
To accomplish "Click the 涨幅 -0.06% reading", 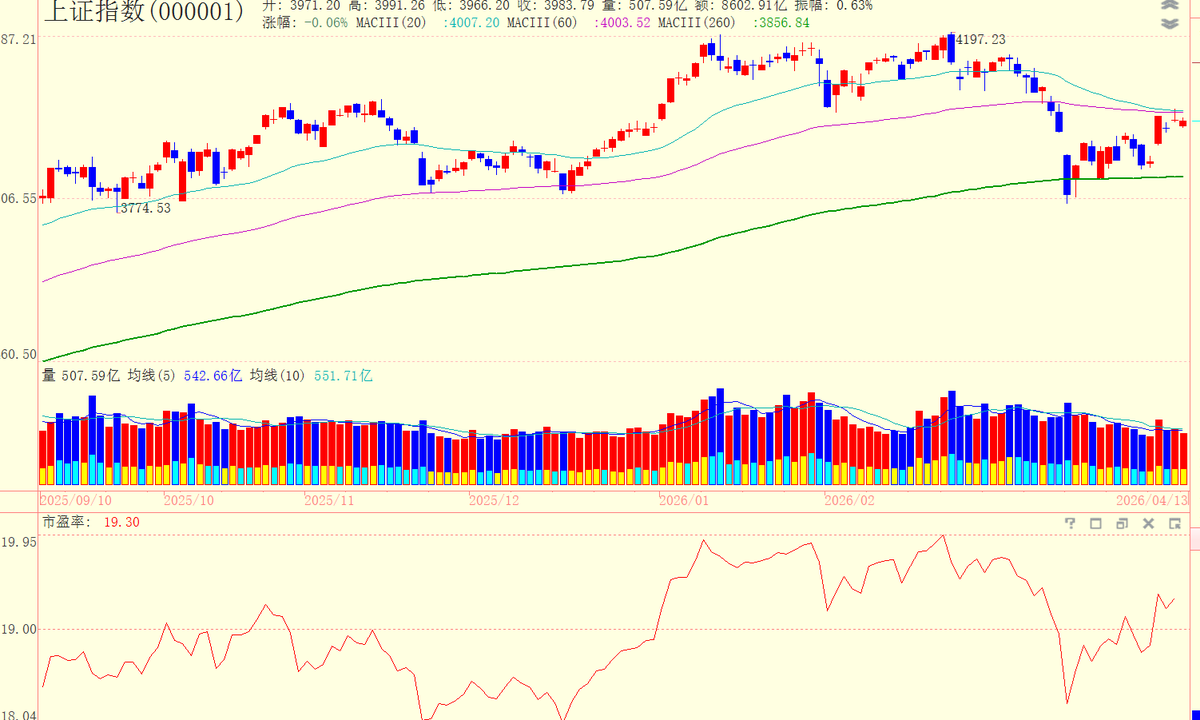I will click(305, 22).
